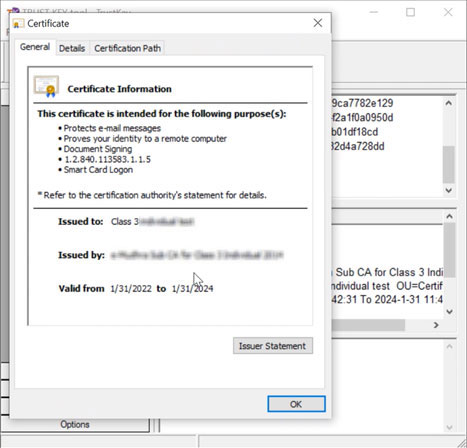Image resolution: width=467 pixels, height=448 pixels.
Task: Click the Certificate title bar icon
Action: click(18, 24)
